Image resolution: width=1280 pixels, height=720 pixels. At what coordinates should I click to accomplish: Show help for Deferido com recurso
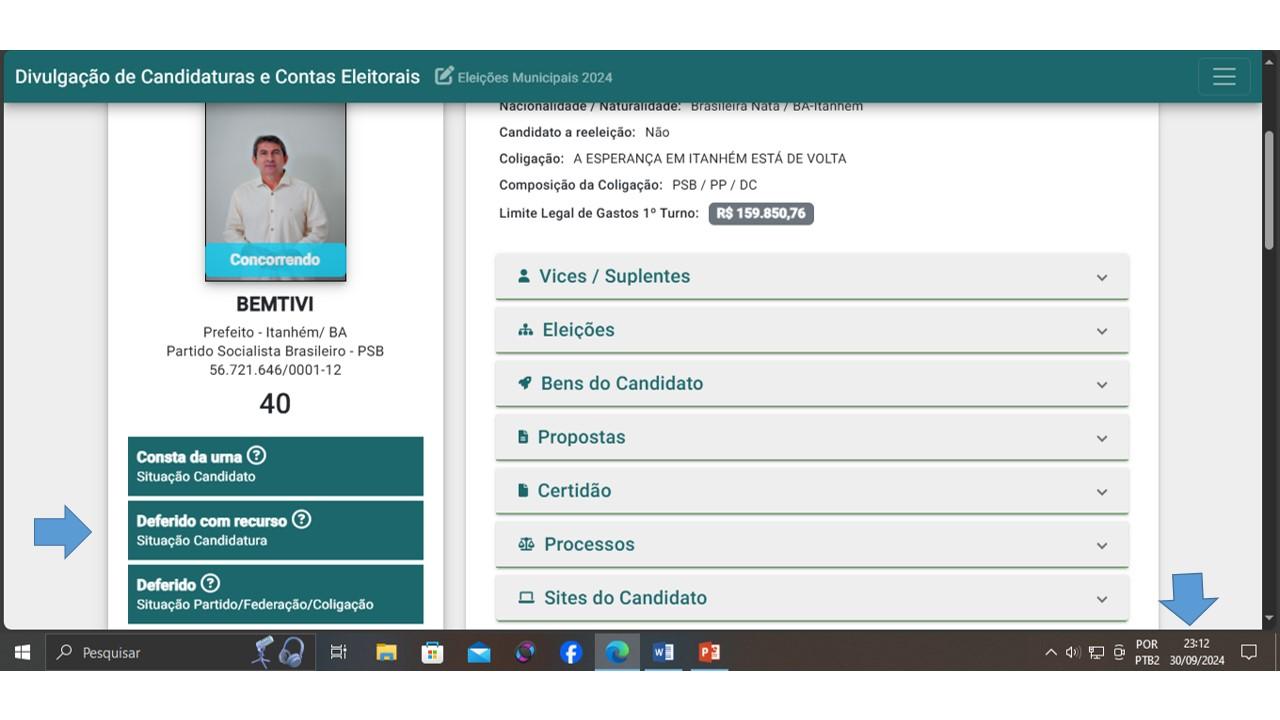point(302,520)
